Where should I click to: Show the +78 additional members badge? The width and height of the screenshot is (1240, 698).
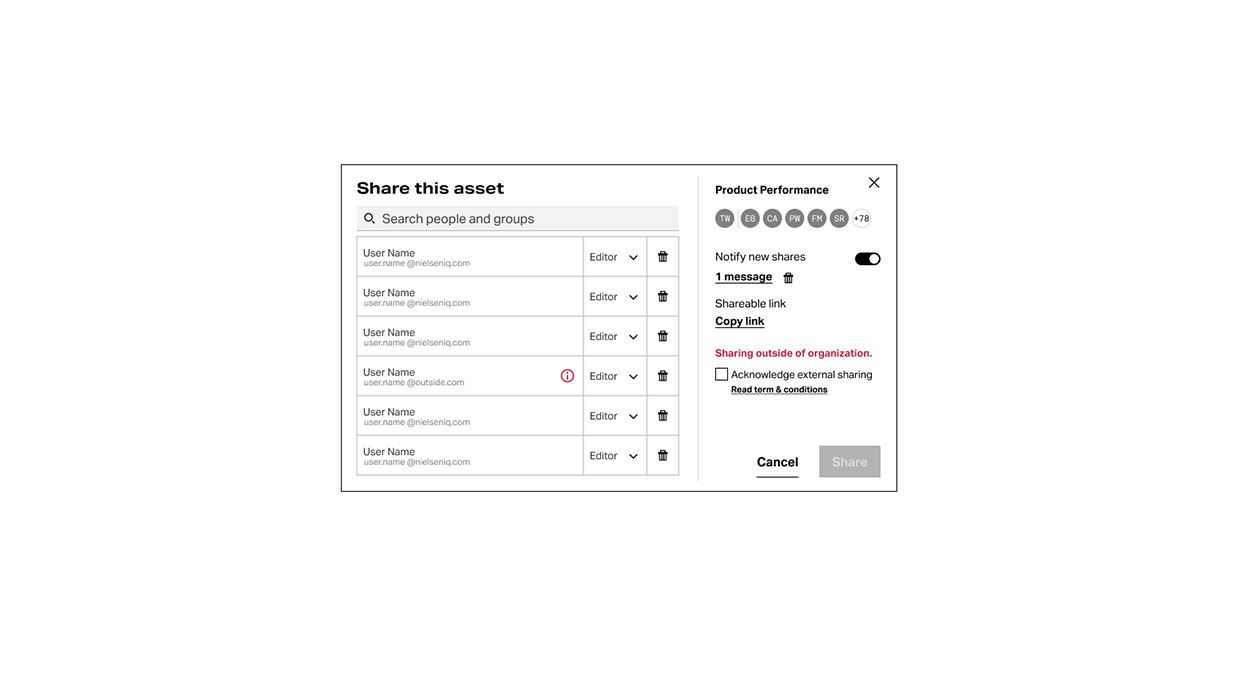(861, 218)
